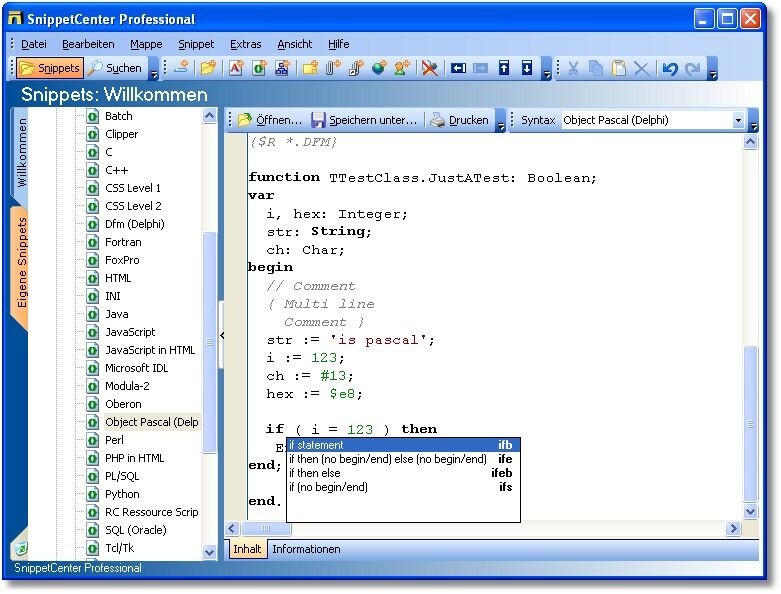Switch to the Snippets view button
781x594 pixels.
point(49,68)
